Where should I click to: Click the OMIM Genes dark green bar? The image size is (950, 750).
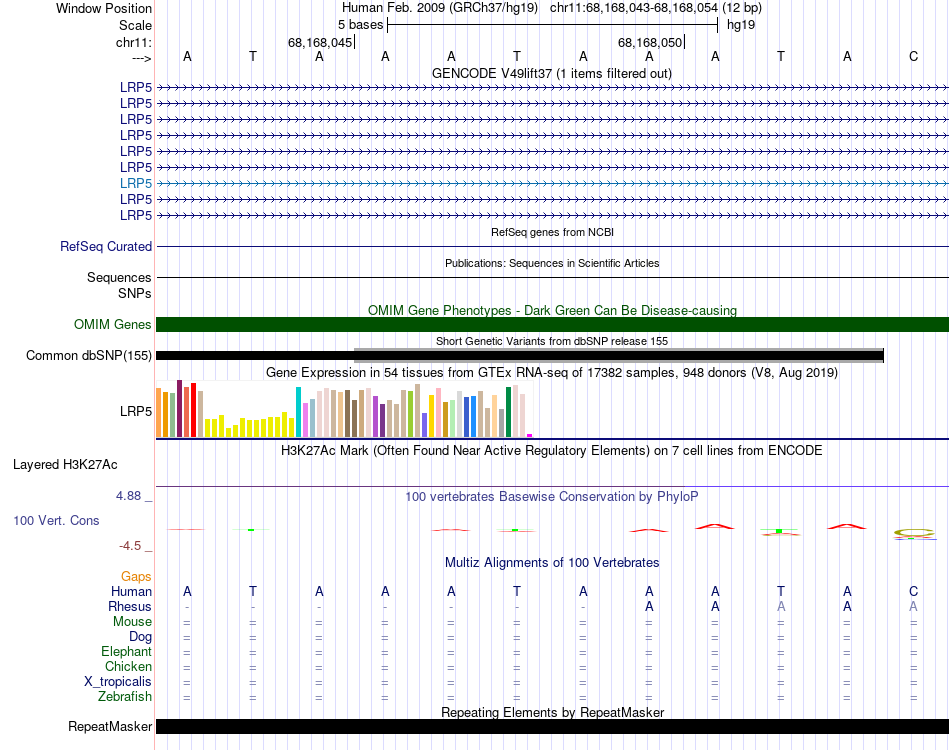(552, 324)
